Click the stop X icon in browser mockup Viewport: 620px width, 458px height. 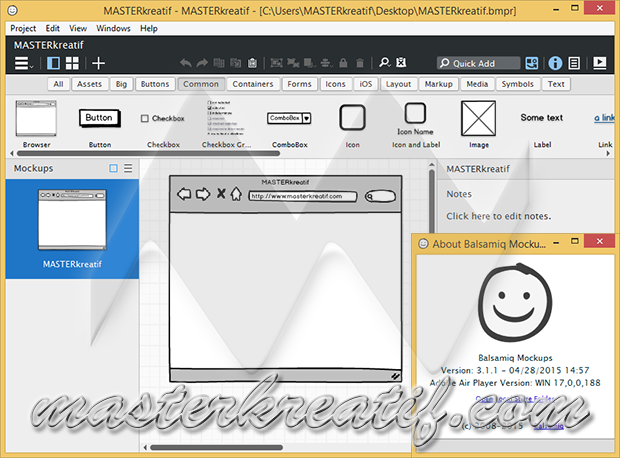click(x=221, y=194)
